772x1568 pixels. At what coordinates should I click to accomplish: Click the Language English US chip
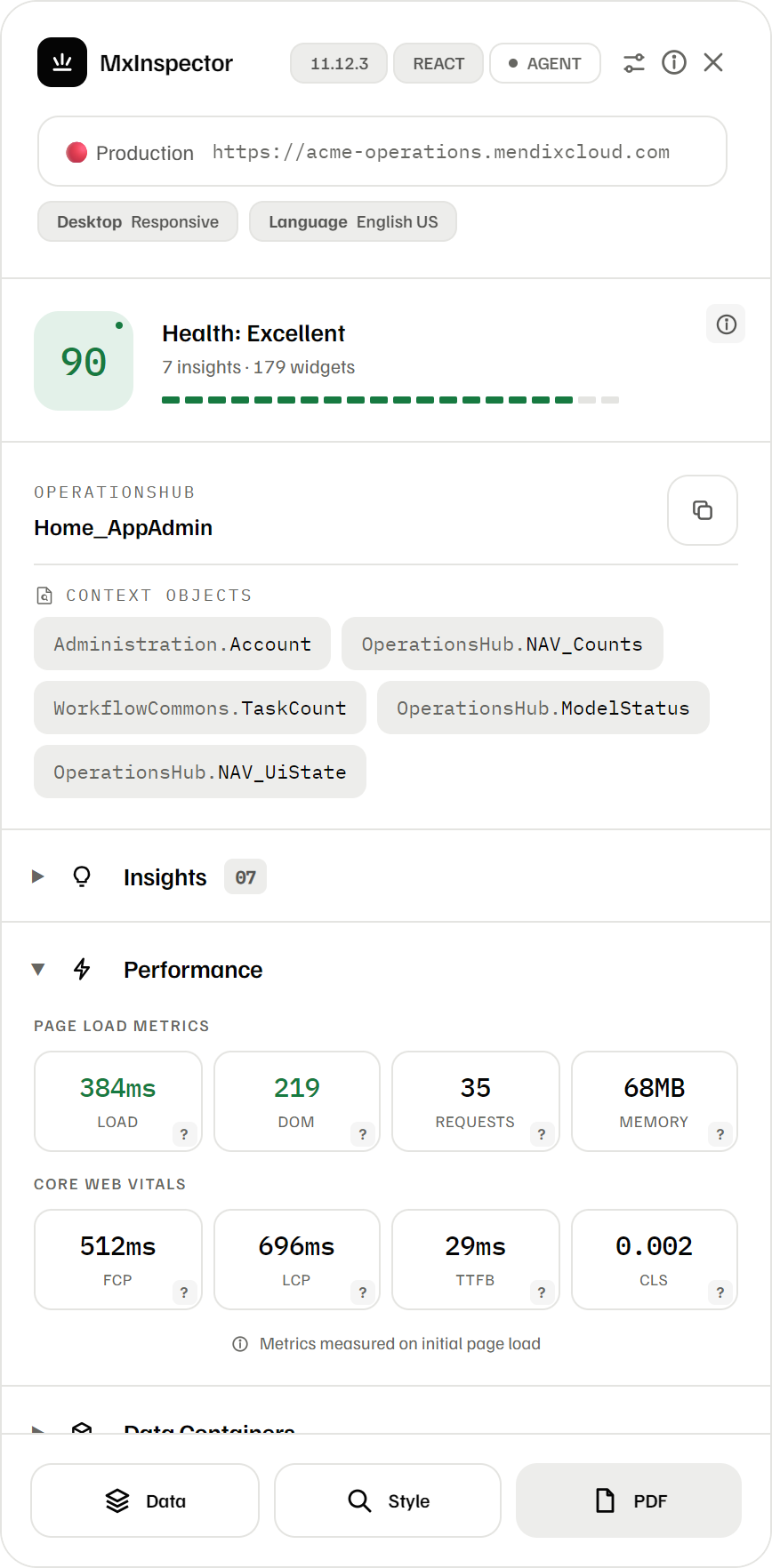(x=353, y=221)
